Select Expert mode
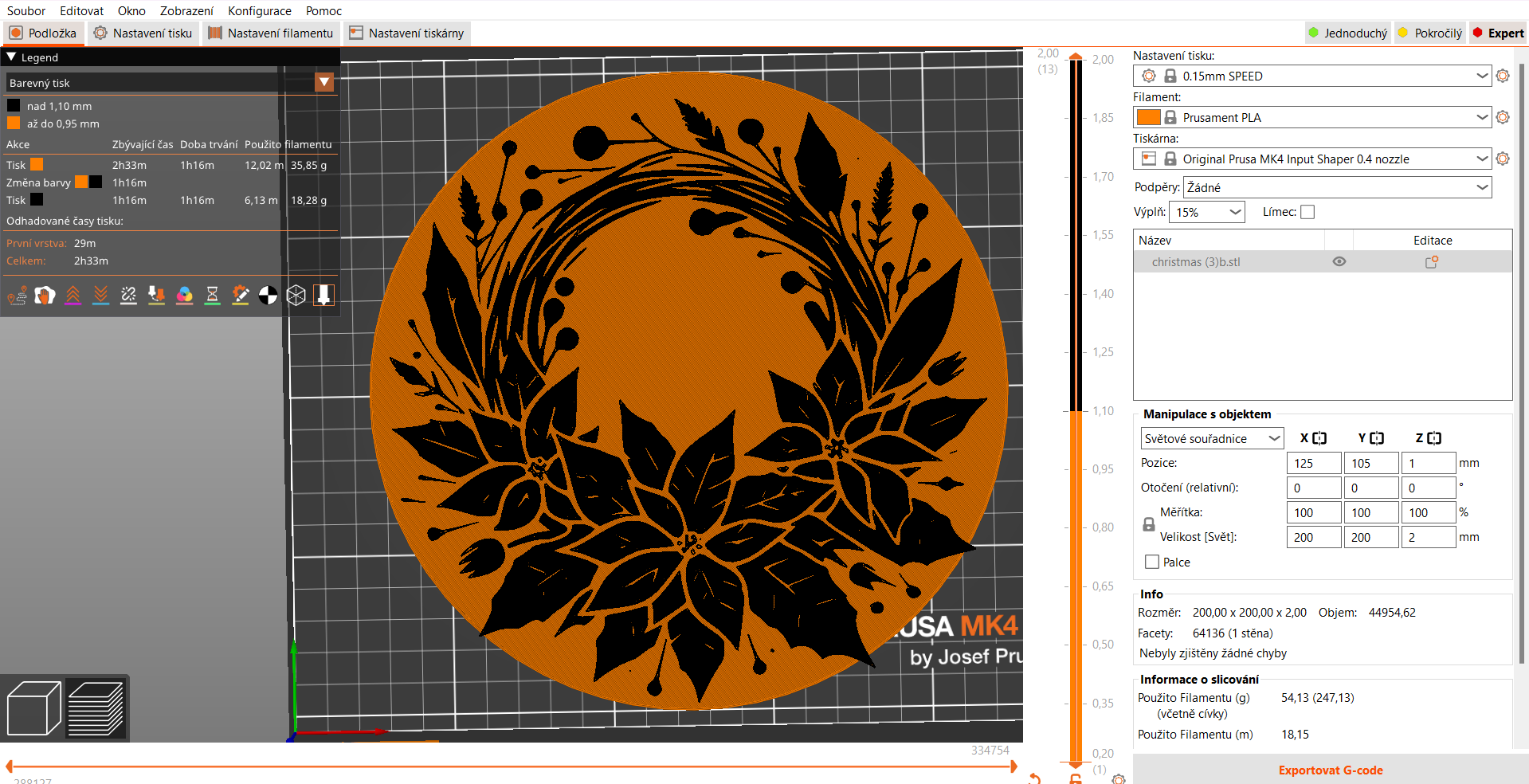Screen dimensions: 1529x784 click(x=1498, y=33)
